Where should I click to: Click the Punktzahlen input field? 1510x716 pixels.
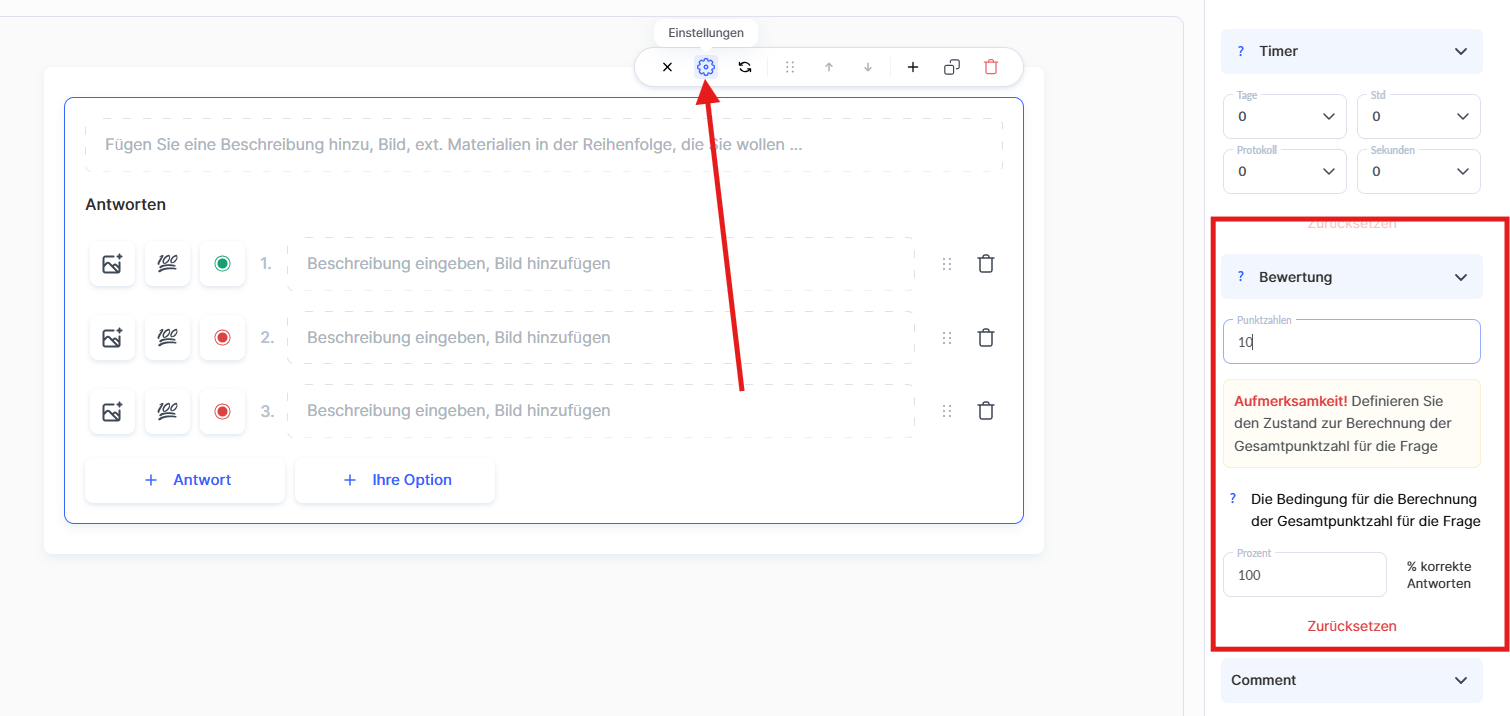click(1352, 342)
